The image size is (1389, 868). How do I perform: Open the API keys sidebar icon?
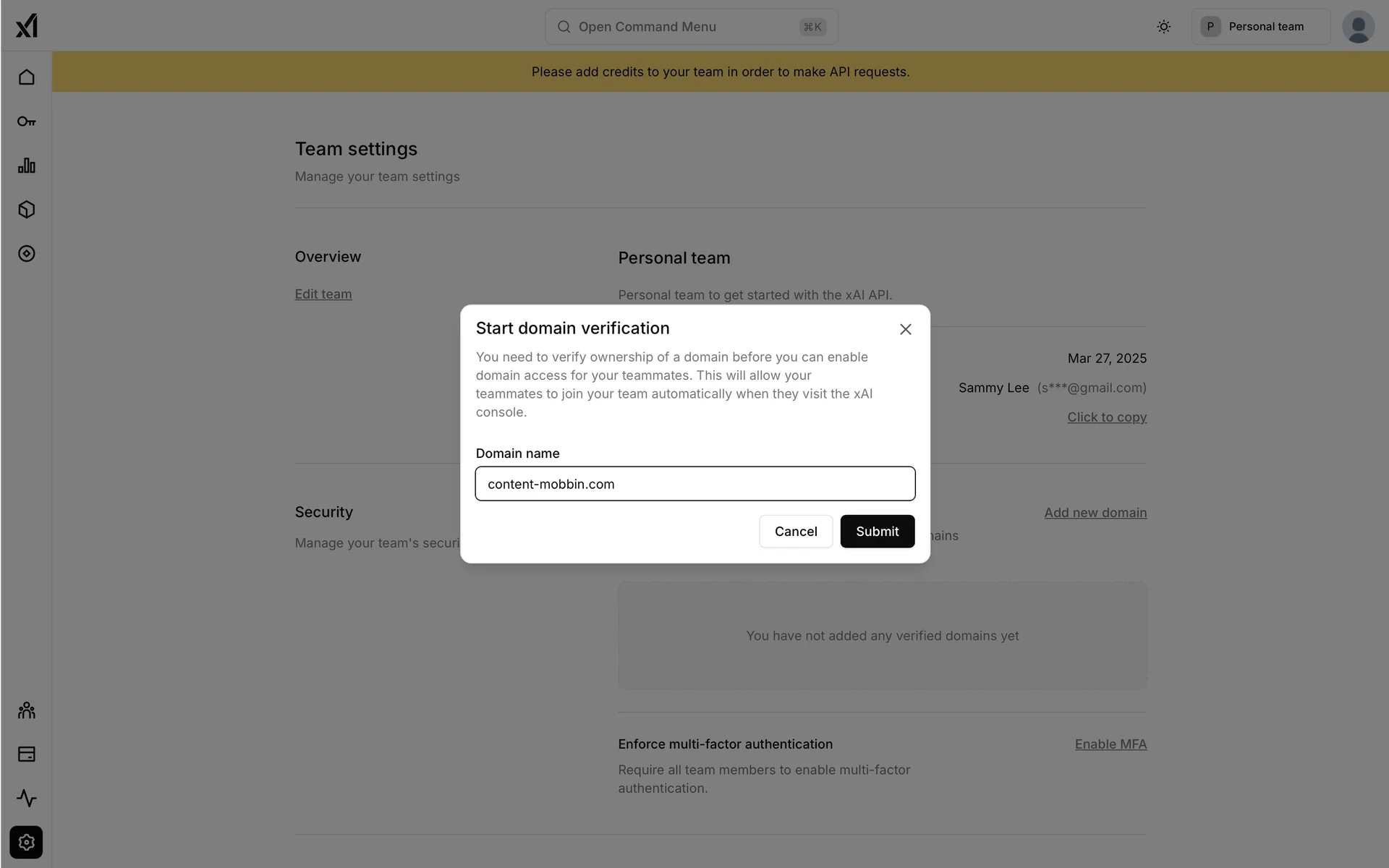(x=27, y=122)
